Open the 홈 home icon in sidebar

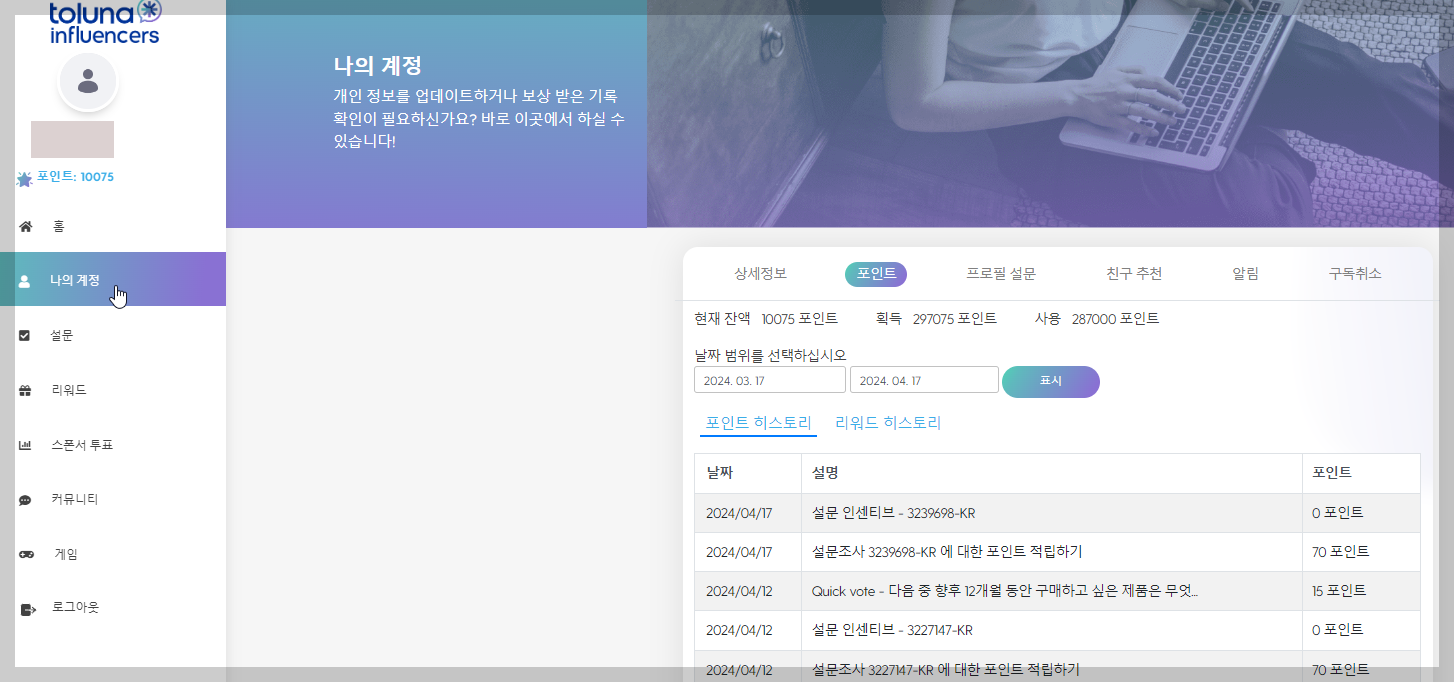(x=25, y=226)
